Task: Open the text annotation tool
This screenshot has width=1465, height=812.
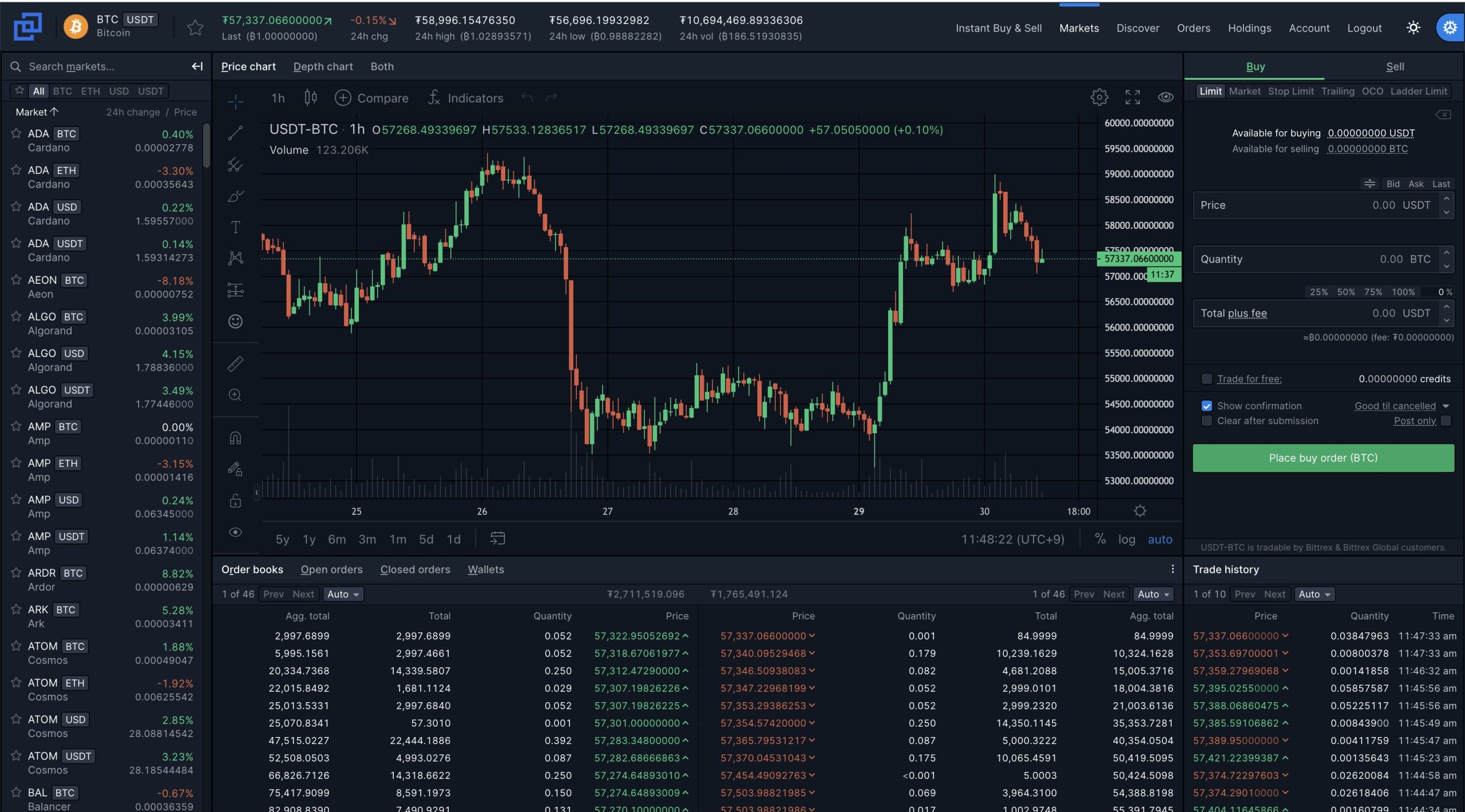Action: coord(235,227)
